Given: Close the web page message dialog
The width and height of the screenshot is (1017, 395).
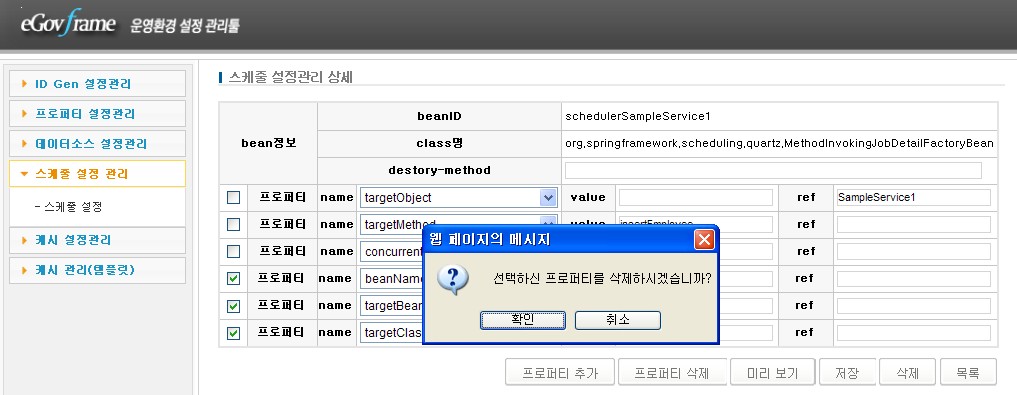Looking at the screenshot, I should pos(704,240).
